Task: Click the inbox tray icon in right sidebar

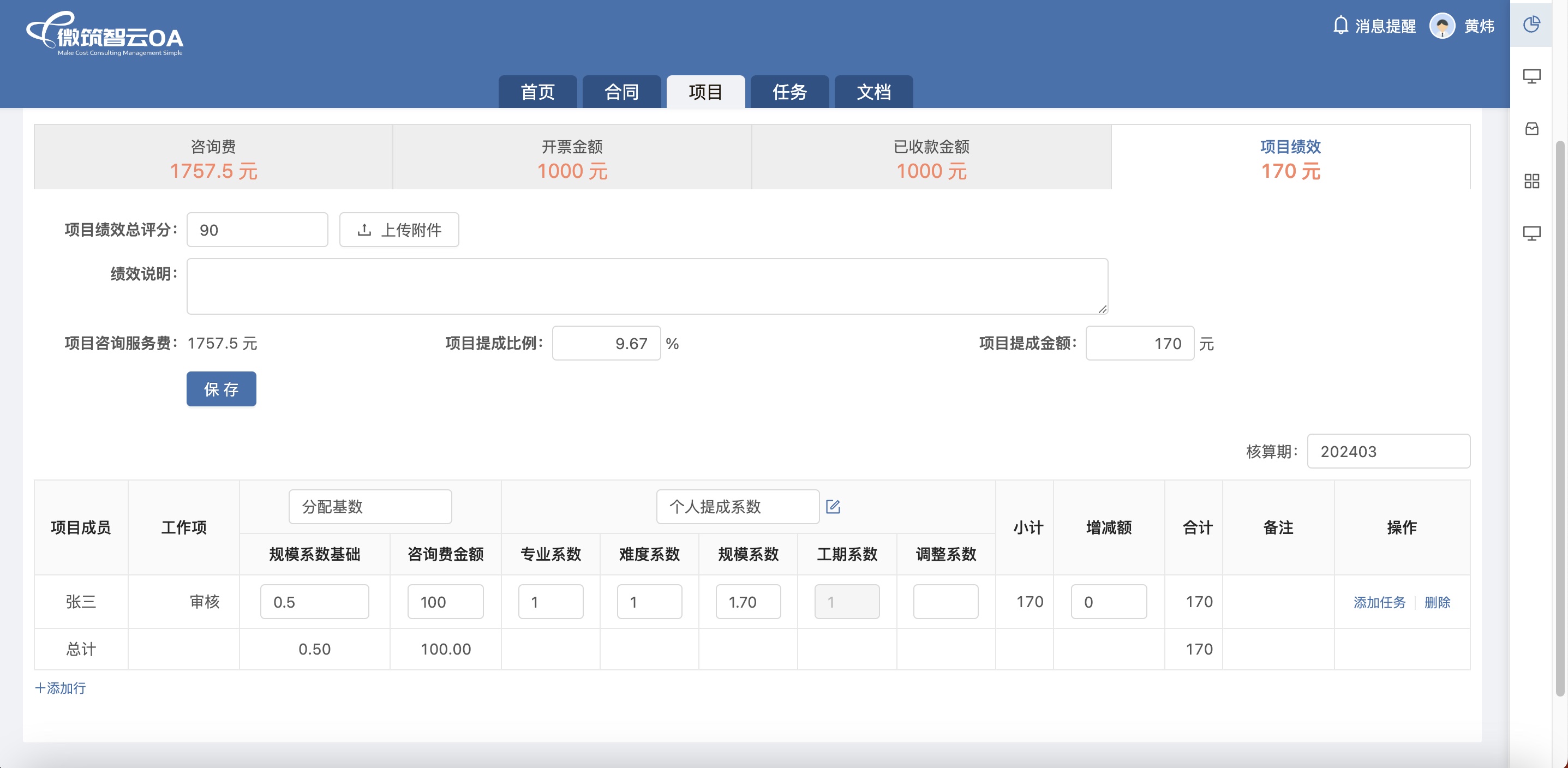Action: pos(1531,129)
